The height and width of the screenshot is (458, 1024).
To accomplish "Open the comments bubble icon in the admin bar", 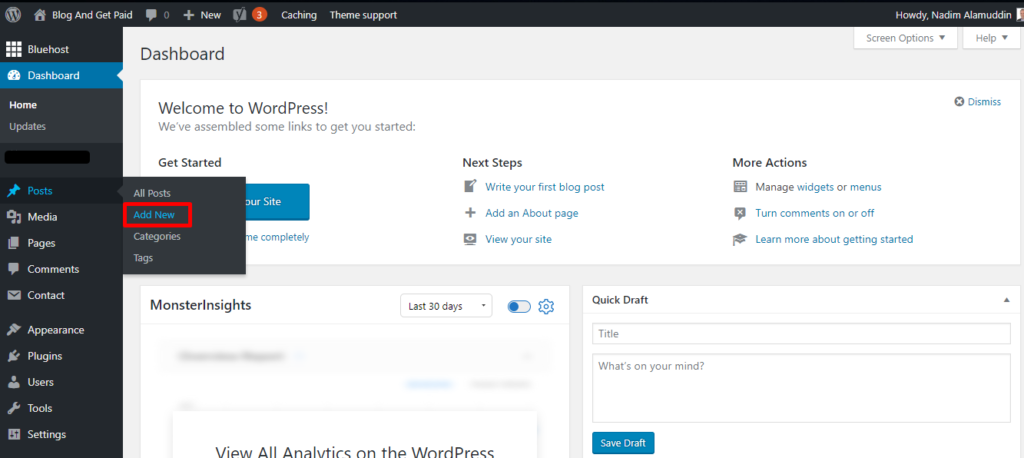I will click(x=152, y=14).
